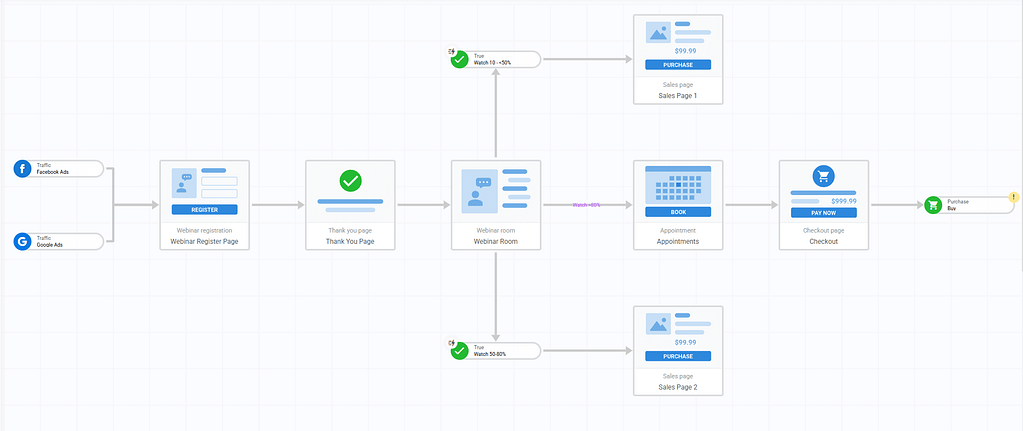Click the Google Ads traffic icon
The image size is (1023, 431).
22,242
